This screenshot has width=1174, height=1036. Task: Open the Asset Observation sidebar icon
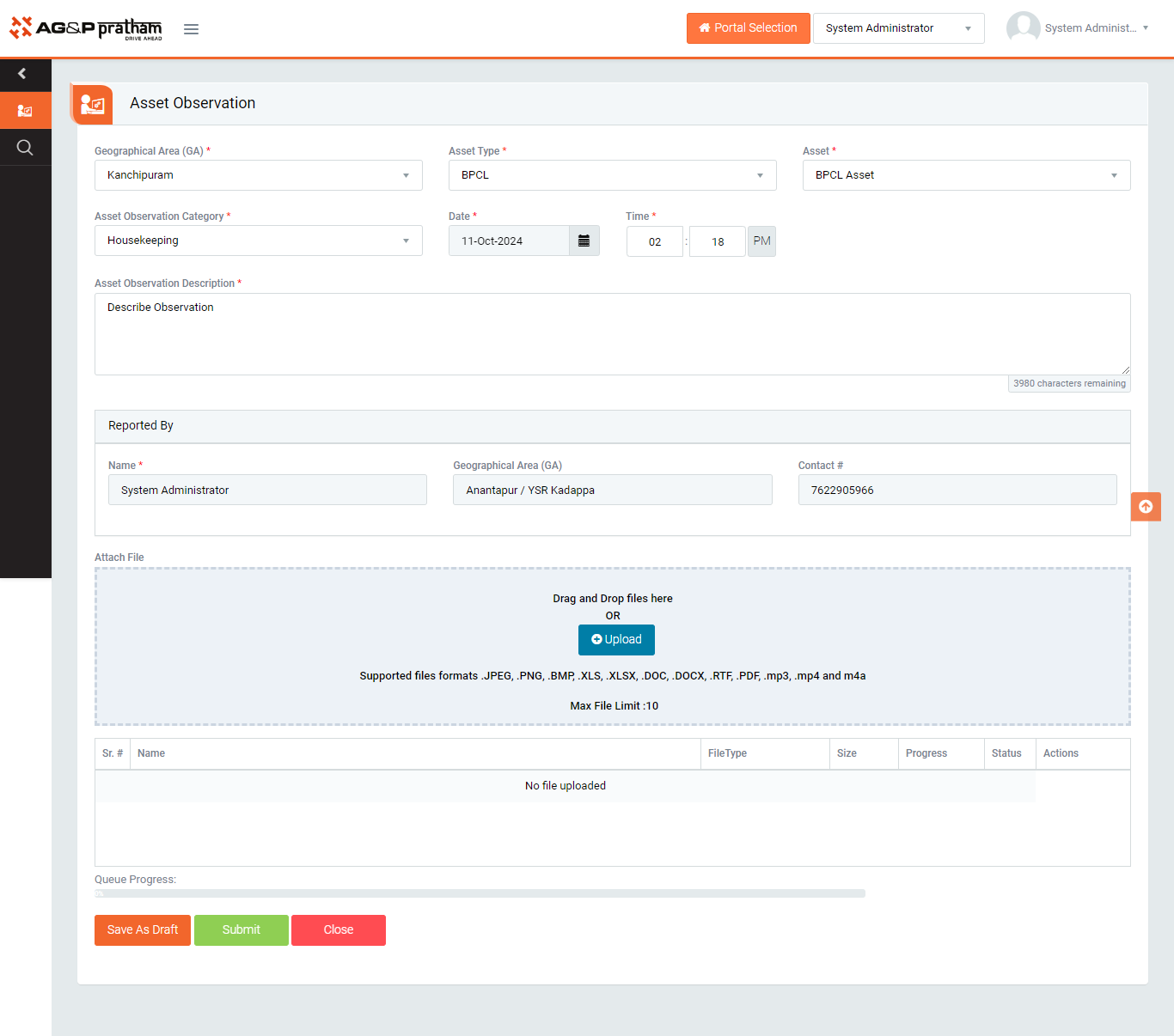coord(25,111)
